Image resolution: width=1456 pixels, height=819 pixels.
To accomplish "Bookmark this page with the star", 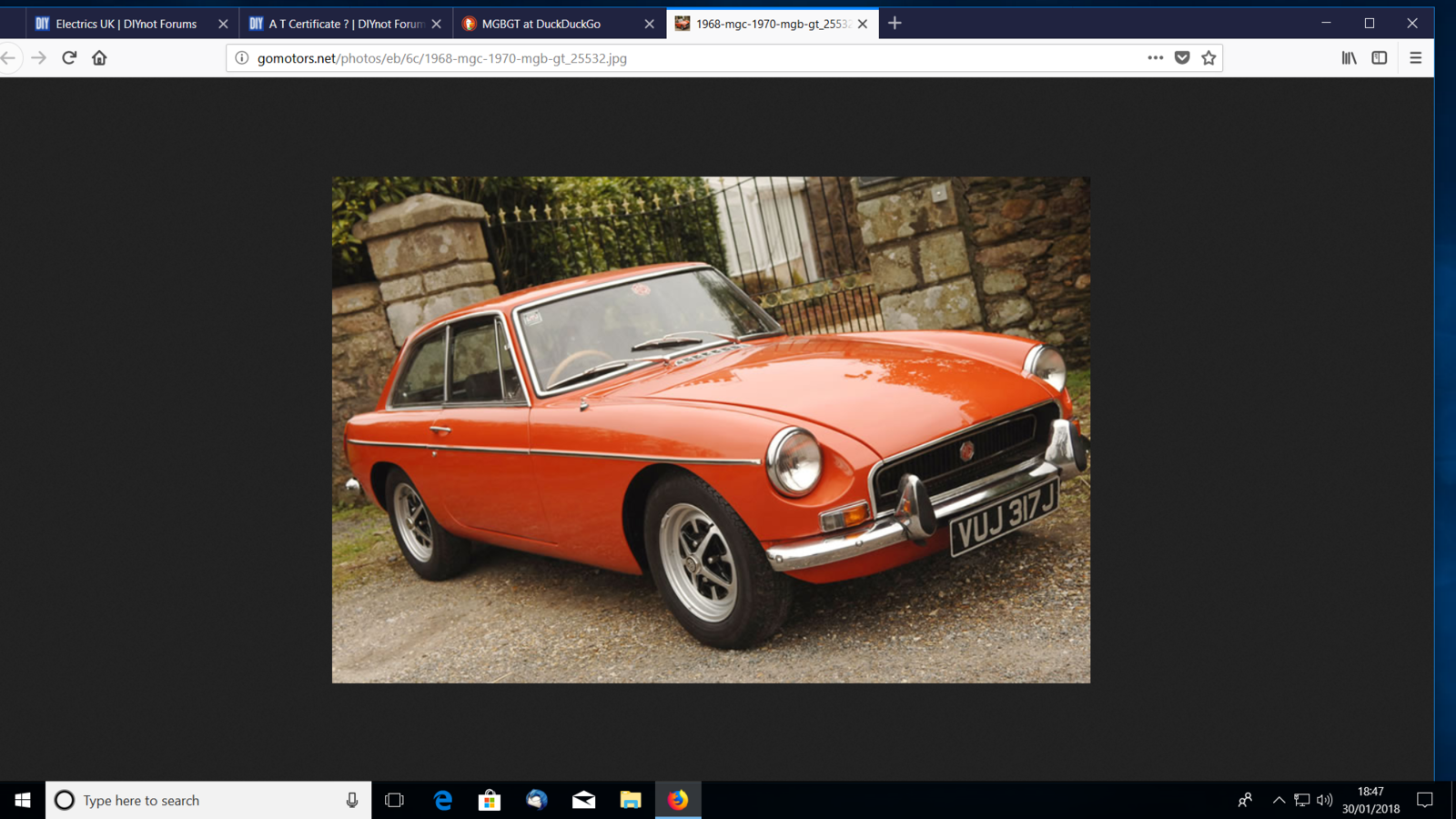I will point(1208,58).
